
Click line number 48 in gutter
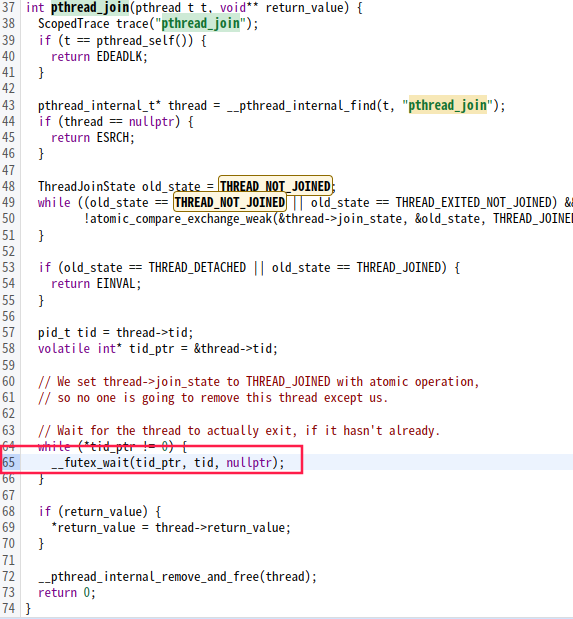click(x=8, y=186)
